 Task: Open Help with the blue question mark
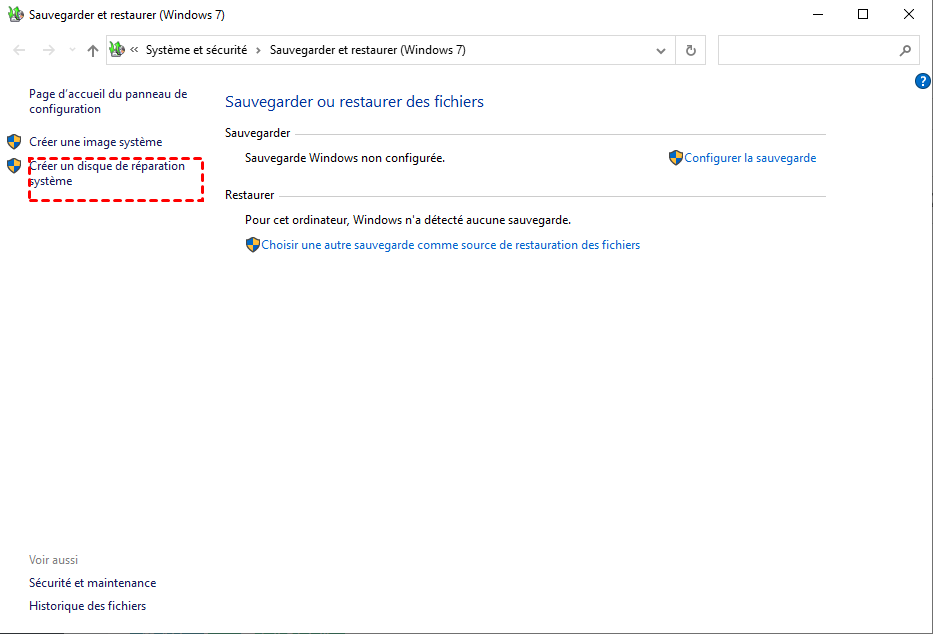coord(923,81)
